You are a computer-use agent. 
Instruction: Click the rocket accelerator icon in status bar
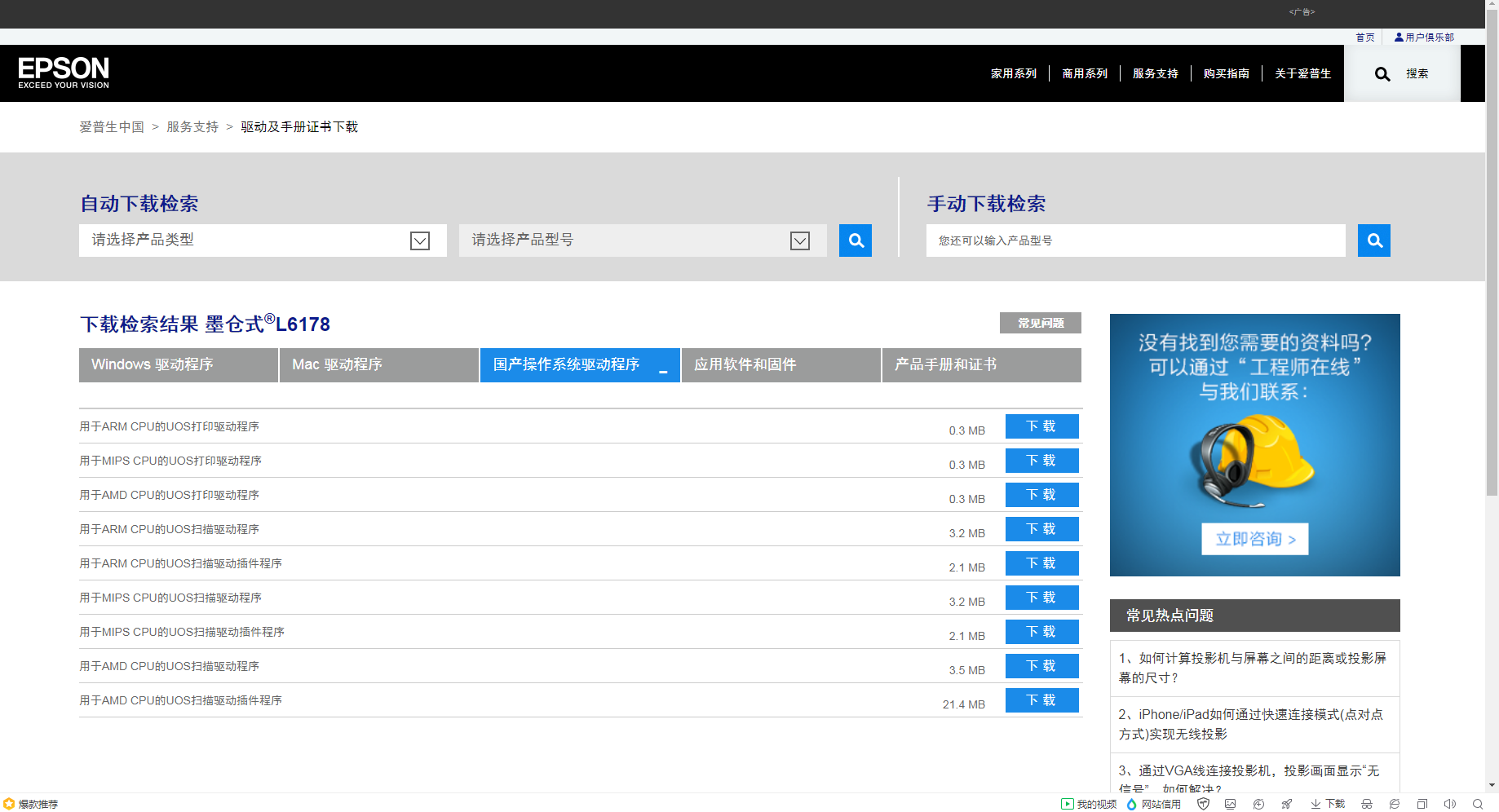coord(1286,804)
